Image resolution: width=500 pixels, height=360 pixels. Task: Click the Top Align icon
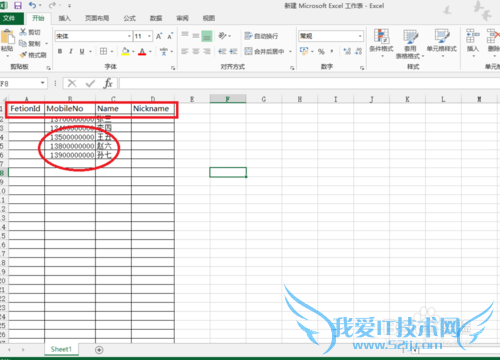[185, 35]
